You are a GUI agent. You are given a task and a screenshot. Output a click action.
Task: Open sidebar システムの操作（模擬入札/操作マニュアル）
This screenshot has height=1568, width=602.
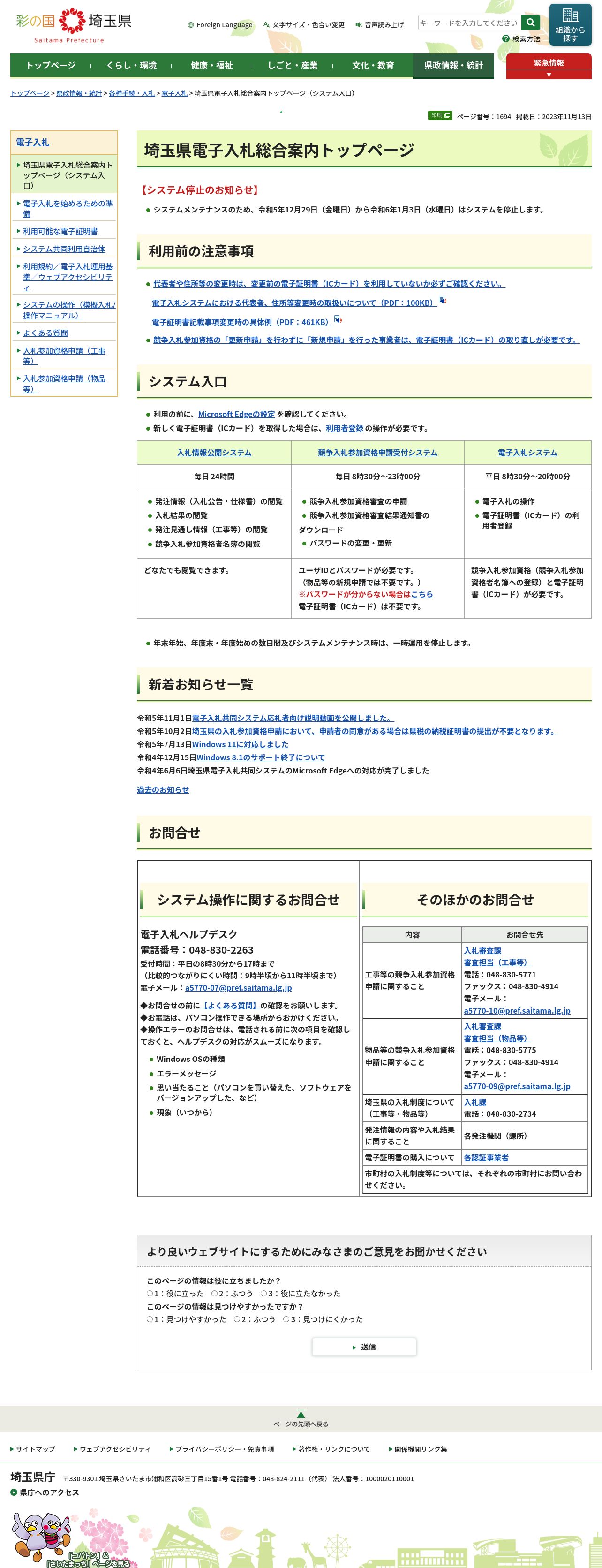69,311
